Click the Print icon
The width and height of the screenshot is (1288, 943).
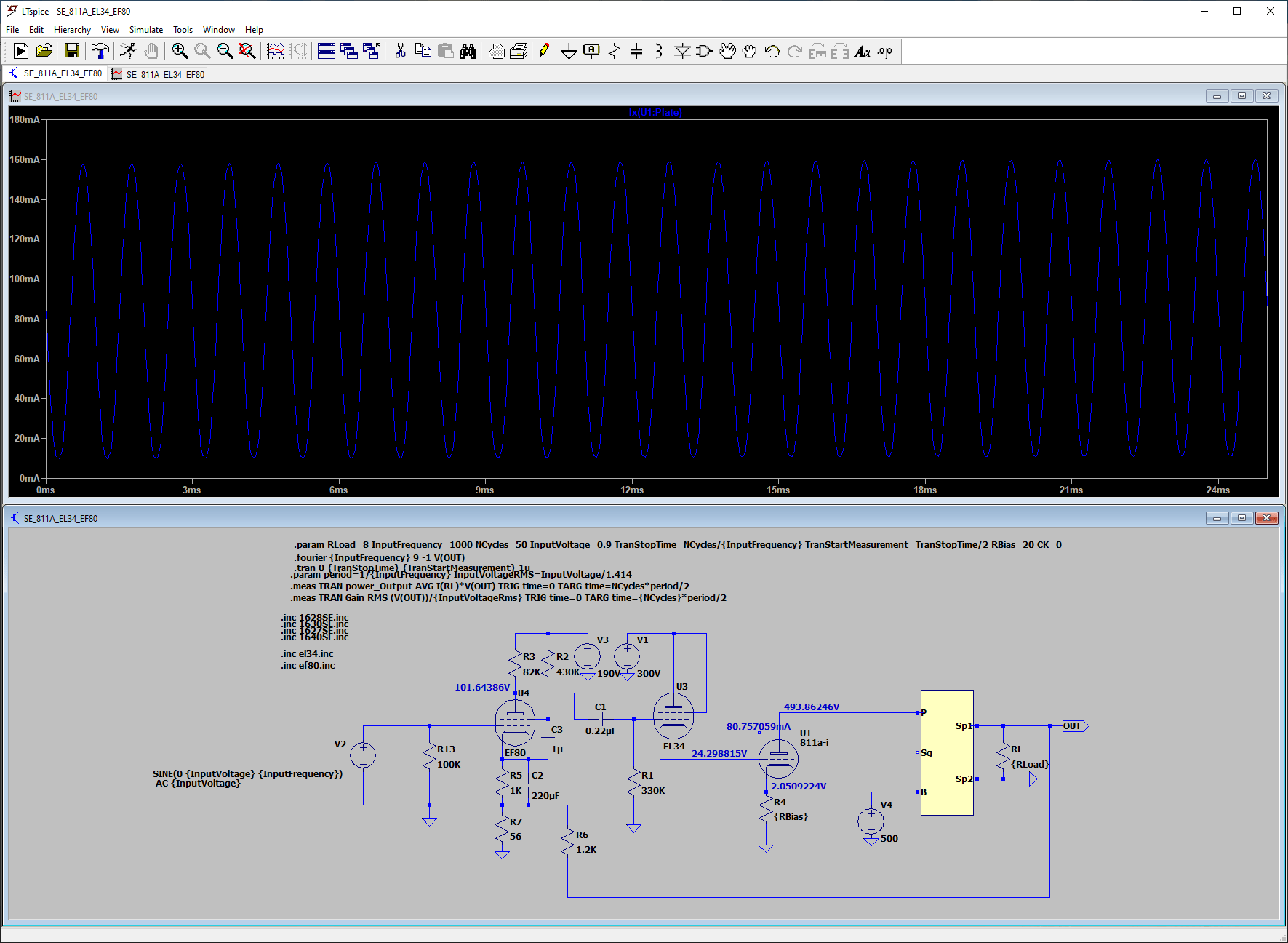[519, 51]
